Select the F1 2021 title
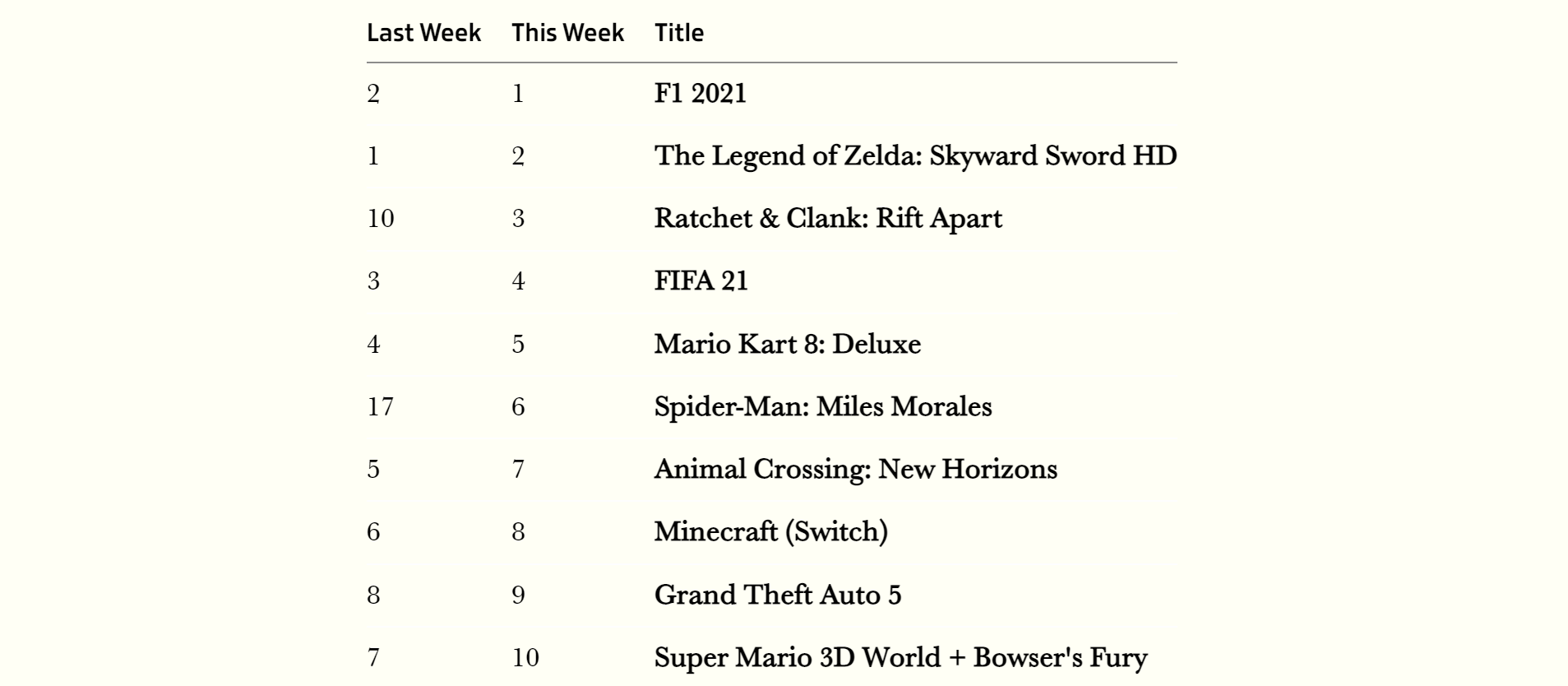 [x=701, y=93]
